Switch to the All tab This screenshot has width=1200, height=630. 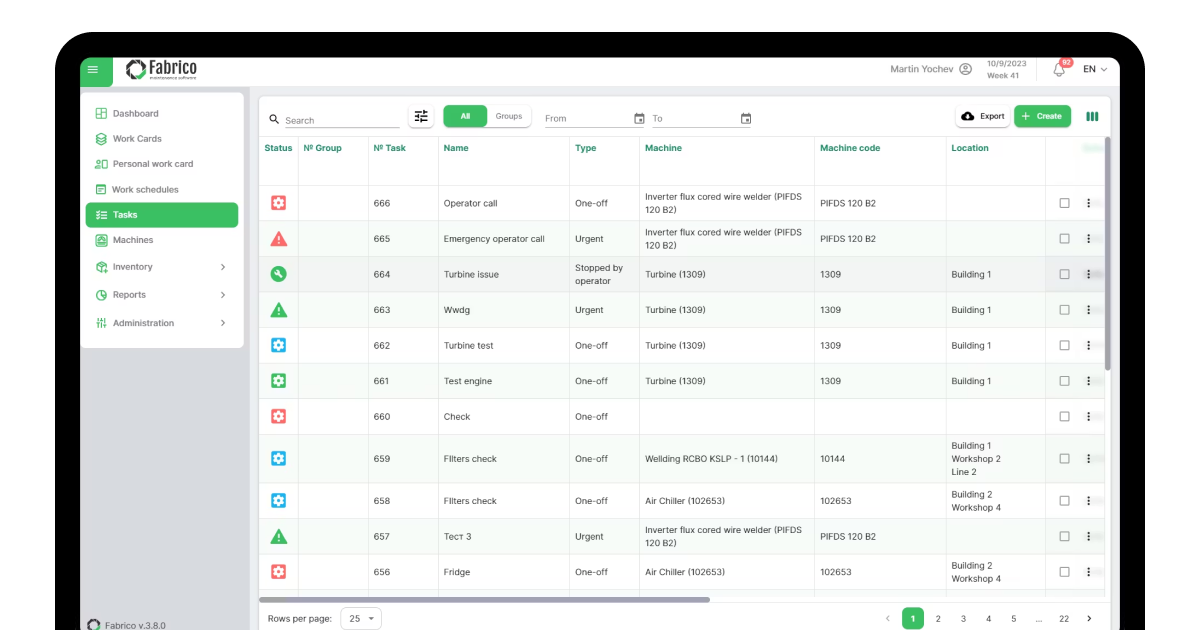[x=465, y=116]
